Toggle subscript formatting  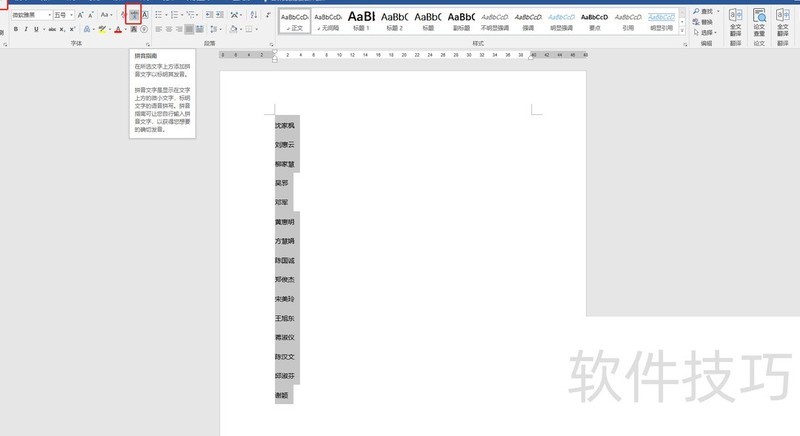coord(62,29)
